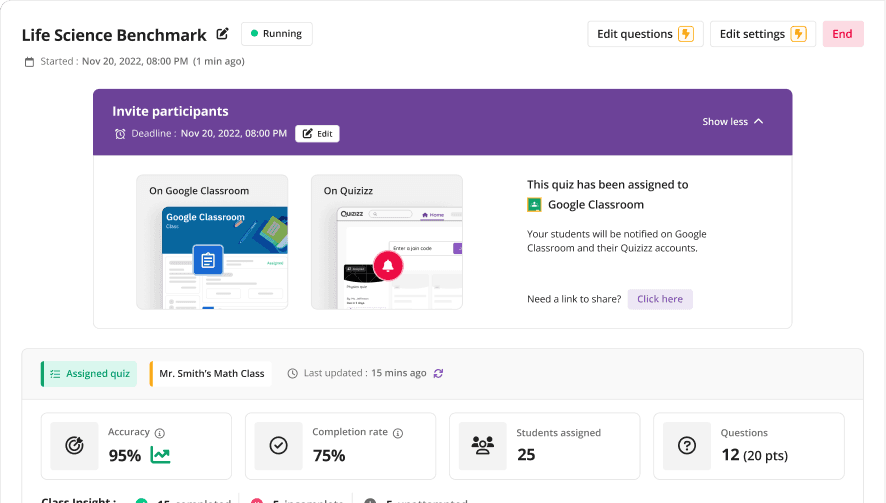
Task: Open Edit questions
Action: [x=645, y=34]
